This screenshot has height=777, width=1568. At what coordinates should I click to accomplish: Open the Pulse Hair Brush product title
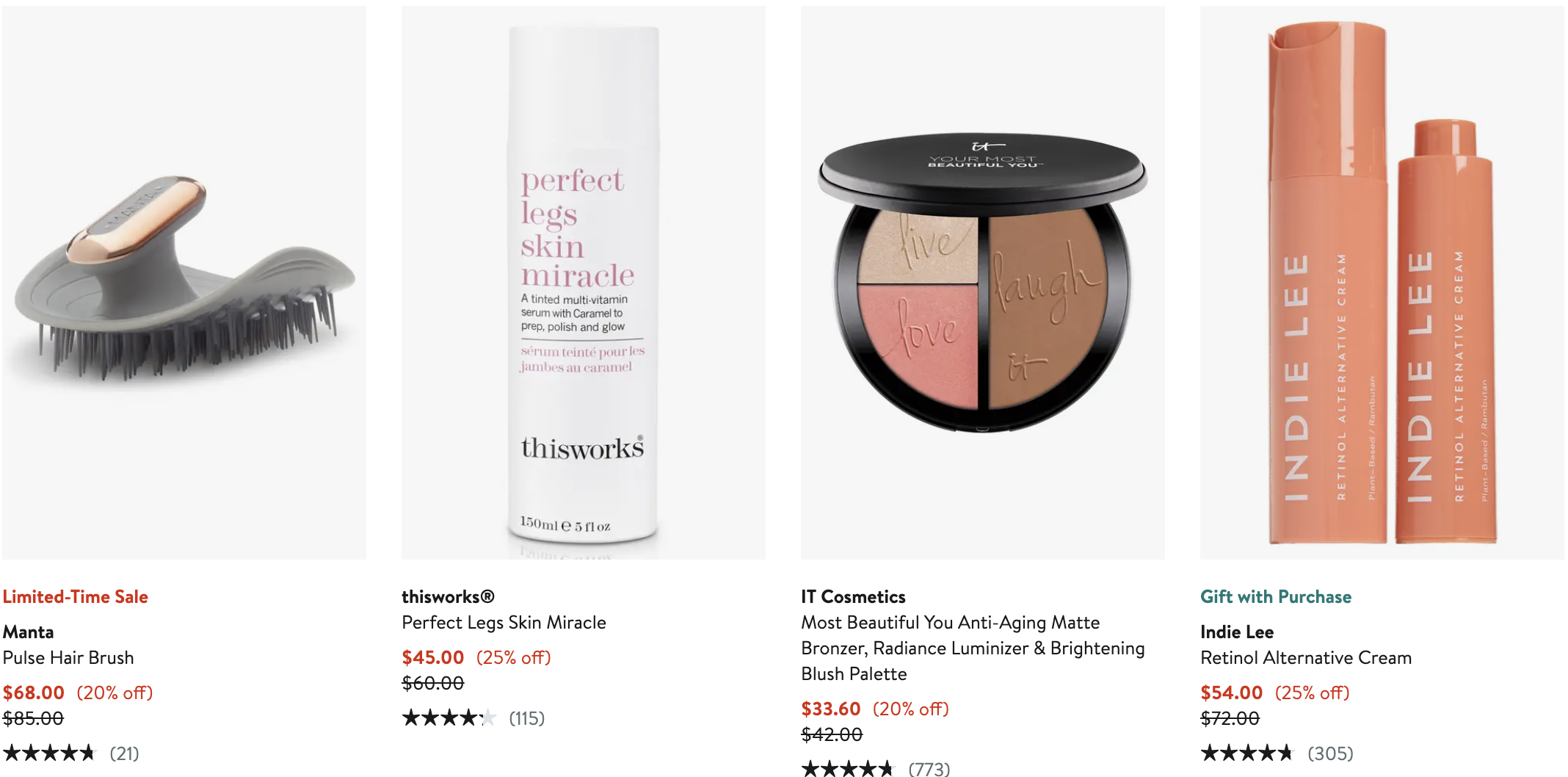coord(68,658)
